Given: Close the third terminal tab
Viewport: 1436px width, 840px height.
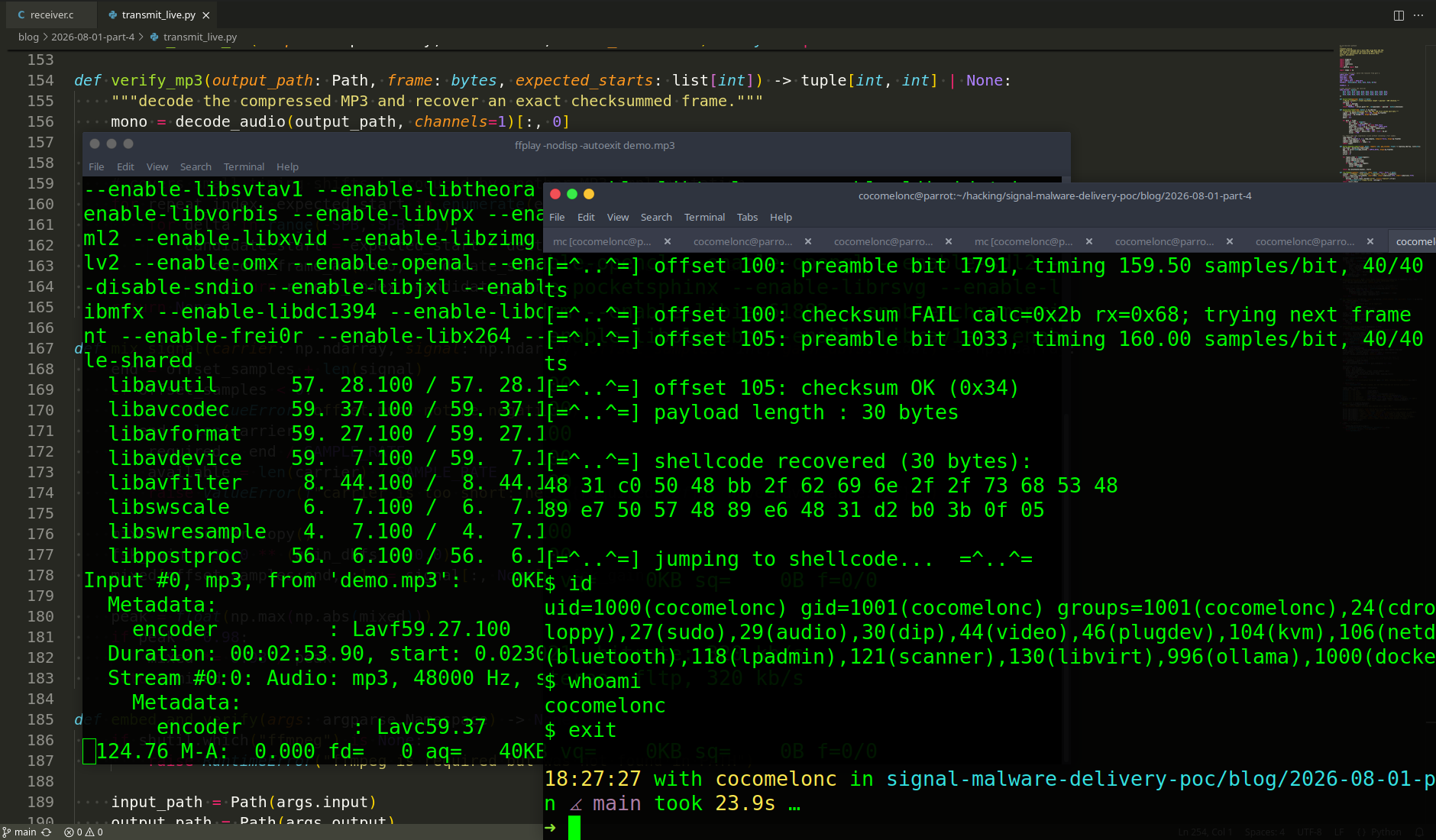Looking at the screenshot, I should (949, 241).
